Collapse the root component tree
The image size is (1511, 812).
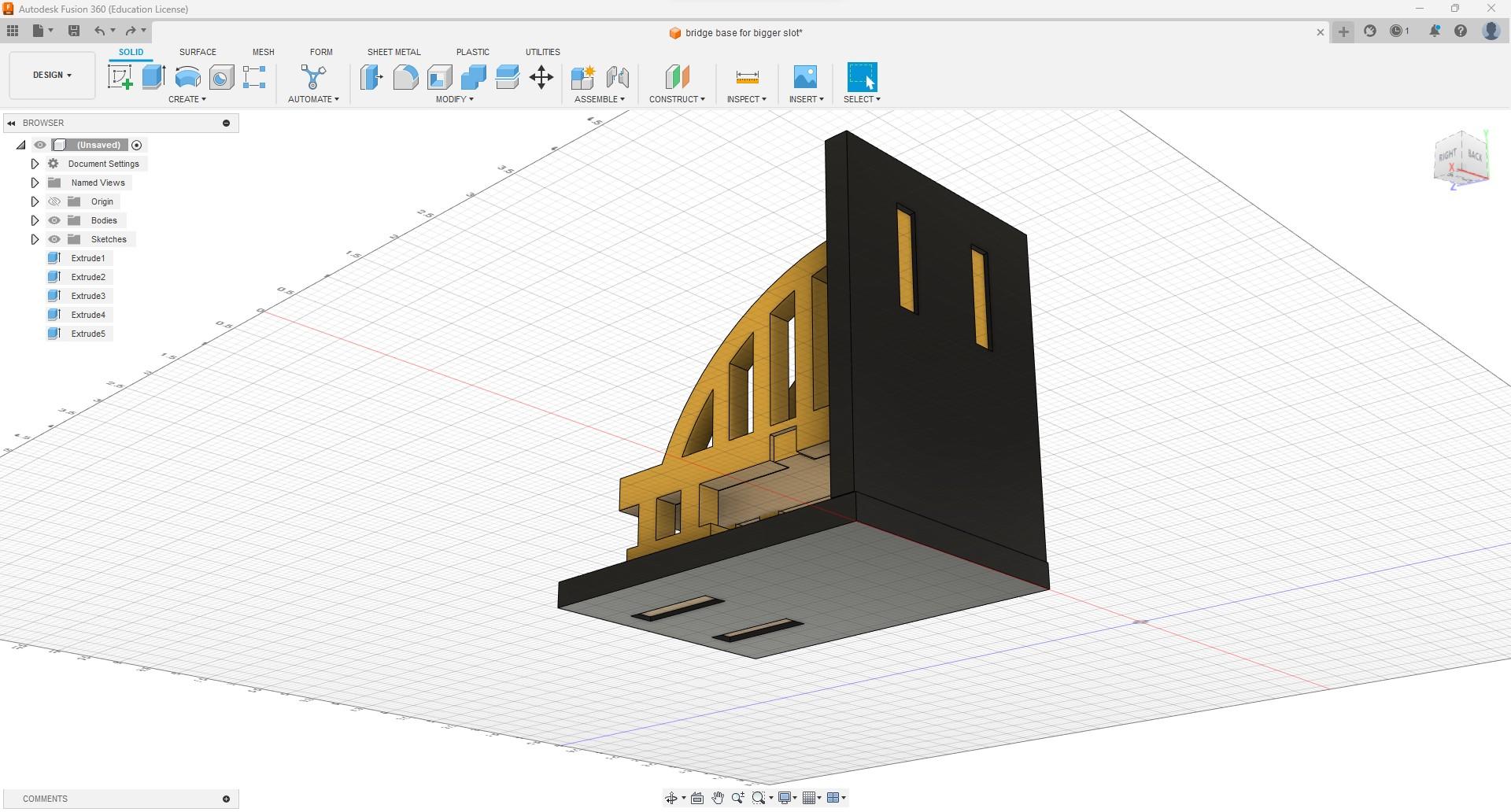(21, 145)
